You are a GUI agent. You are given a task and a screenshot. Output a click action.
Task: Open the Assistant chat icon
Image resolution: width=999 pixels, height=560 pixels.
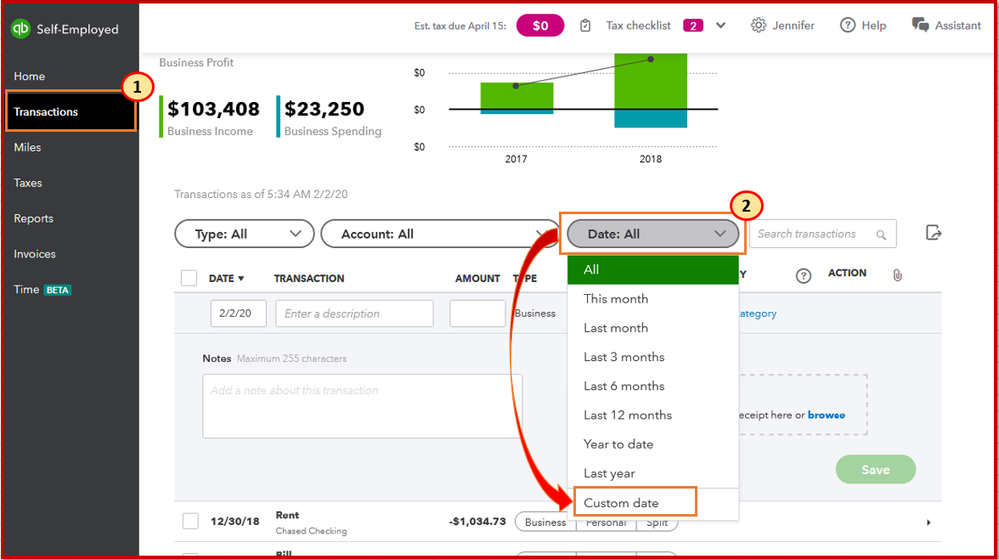click(x=920, y=25)
